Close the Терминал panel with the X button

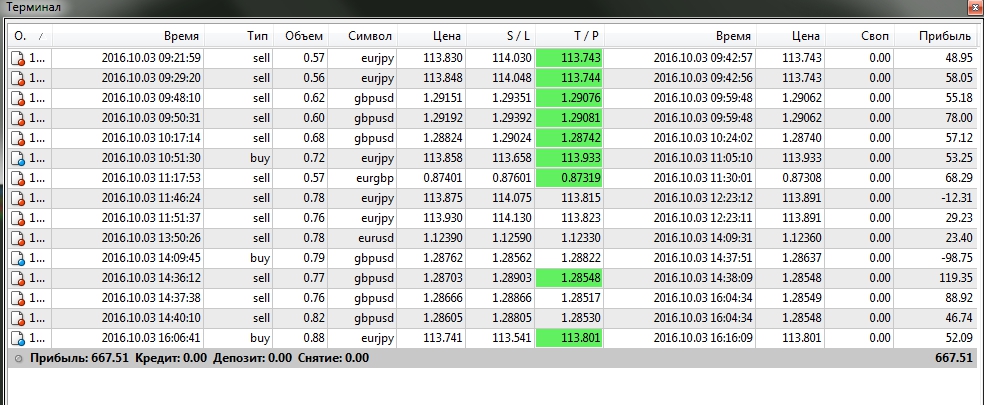(973, 8)
